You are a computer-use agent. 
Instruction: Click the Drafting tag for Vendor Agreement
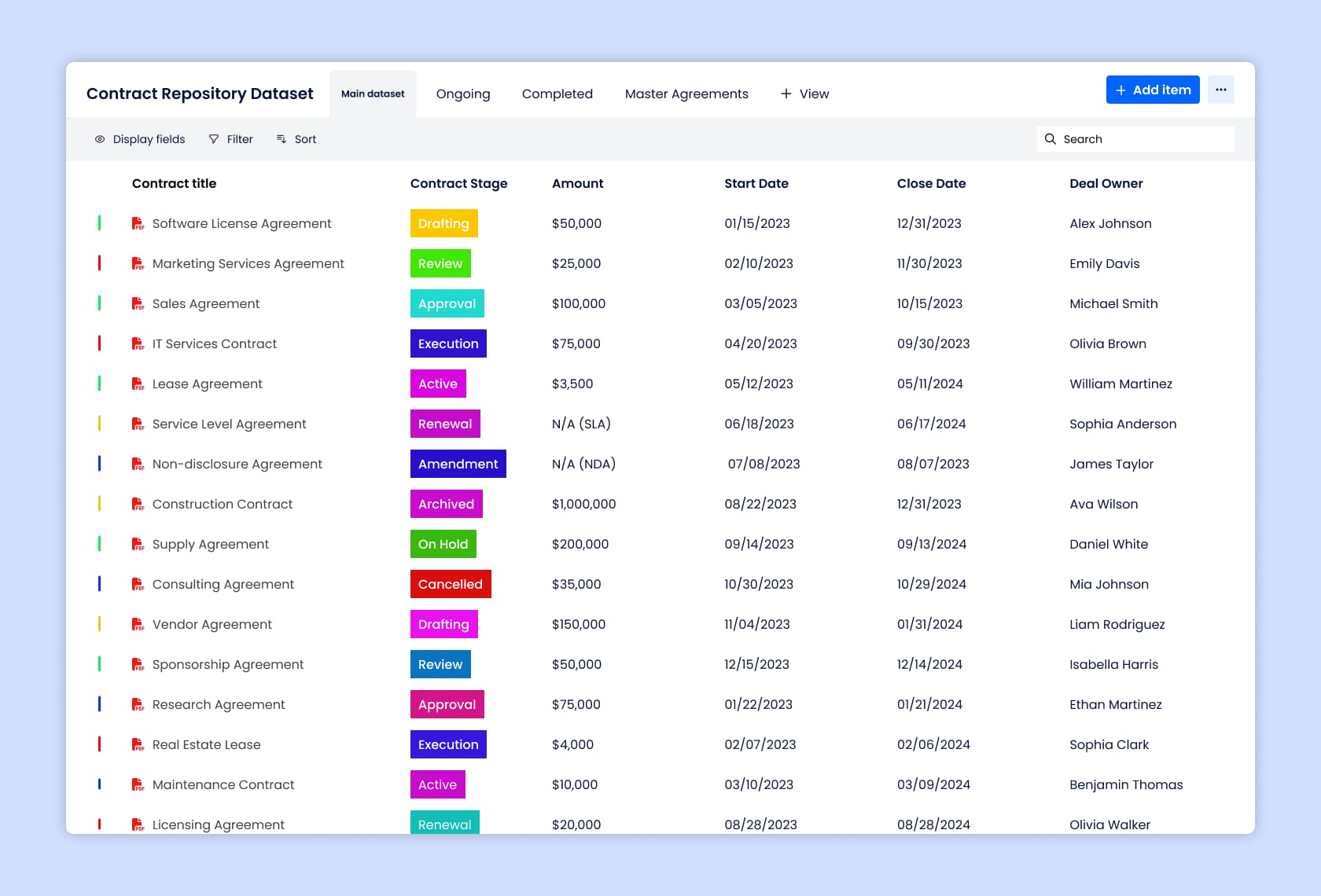click(x=443, y=624)
